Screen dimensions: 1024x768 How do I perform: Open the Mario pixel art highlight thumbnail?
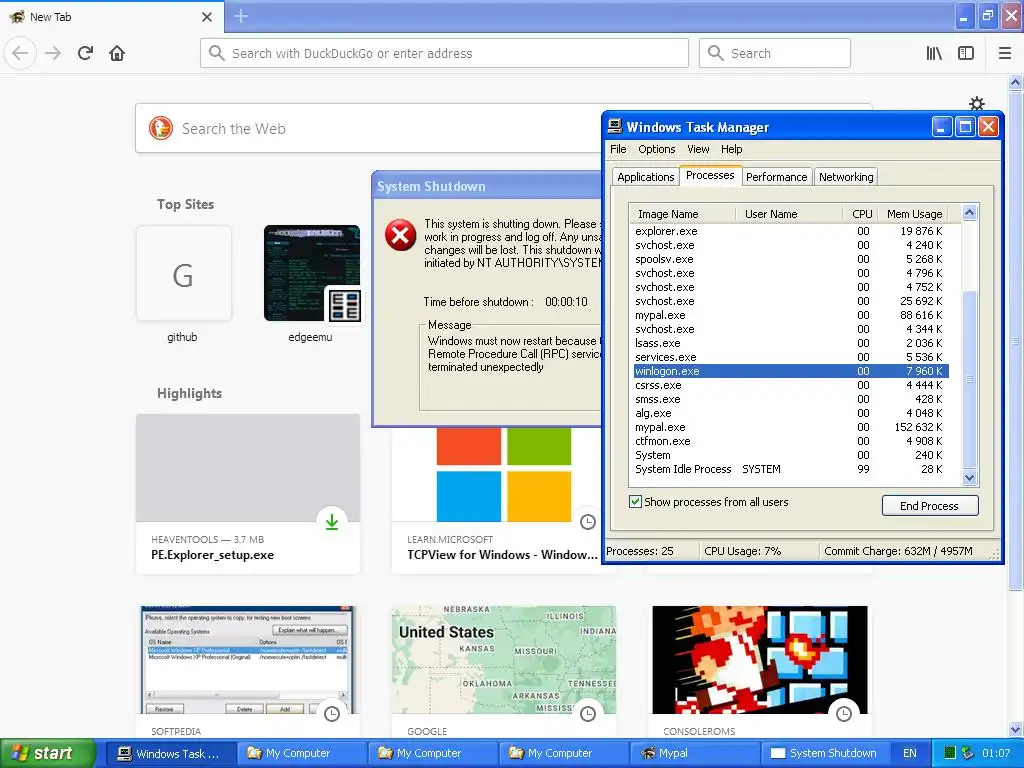pyautogui.click(x=760, y=660)
